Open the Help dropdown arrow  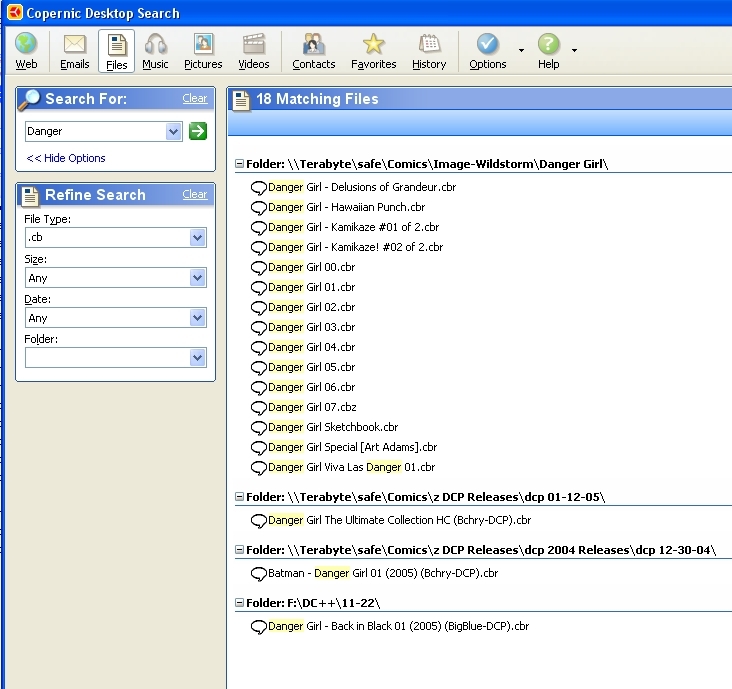click(x=574, y=50)
